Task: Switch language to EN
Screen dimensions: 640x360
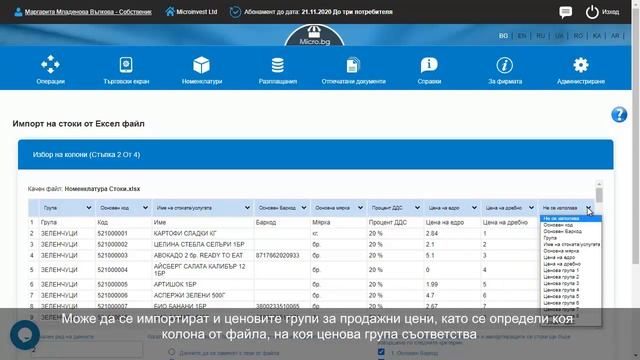Action: [x=522, y=36]
